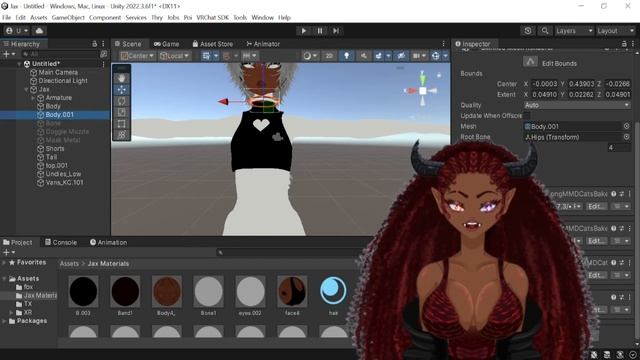
Task: Select Body.001 in the Hierarchy
Action: pyautogui.click(x=55, y=115)
